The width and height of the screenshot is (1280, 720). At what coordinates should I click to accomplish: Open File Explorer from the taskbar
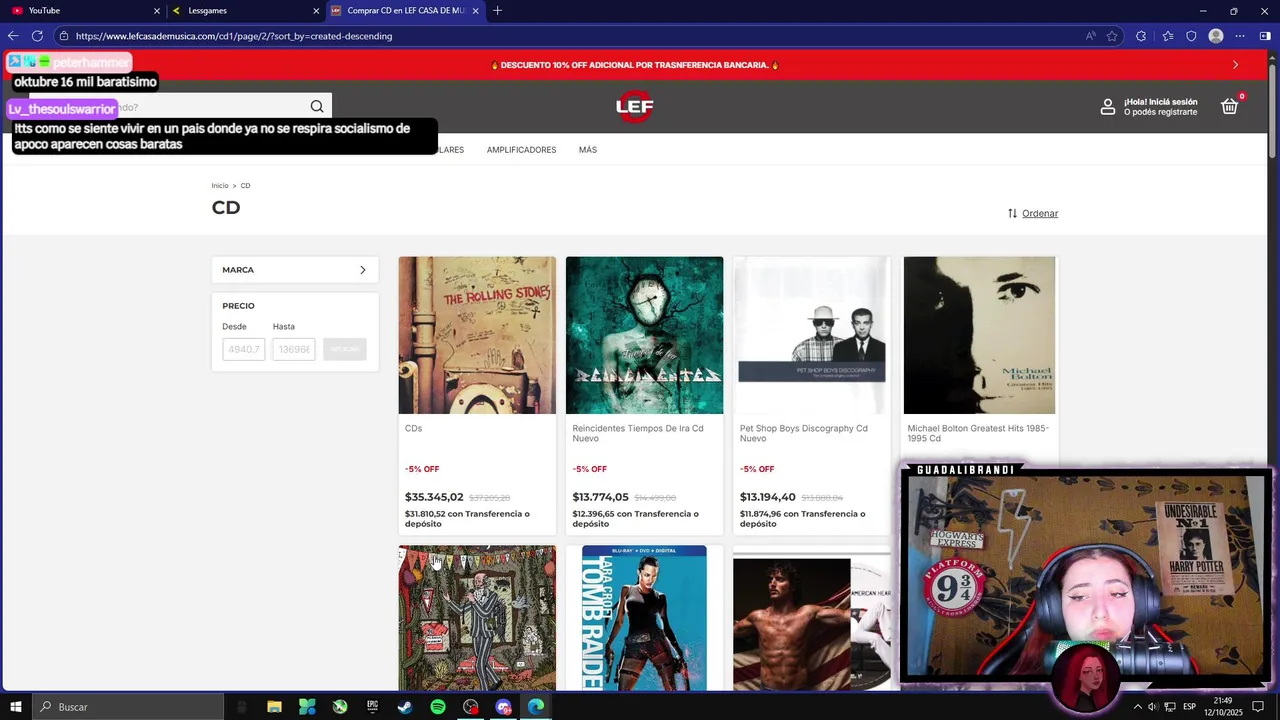(274, 707)
